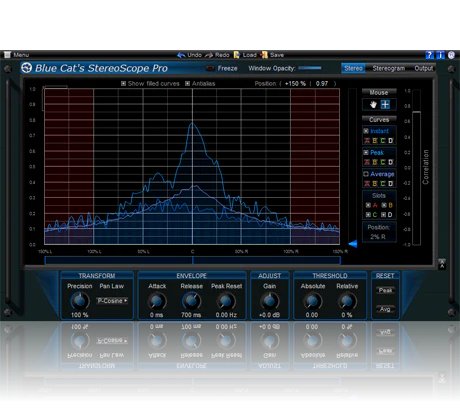
Task: Reset the Peak curve button
Action: [385, 290]
